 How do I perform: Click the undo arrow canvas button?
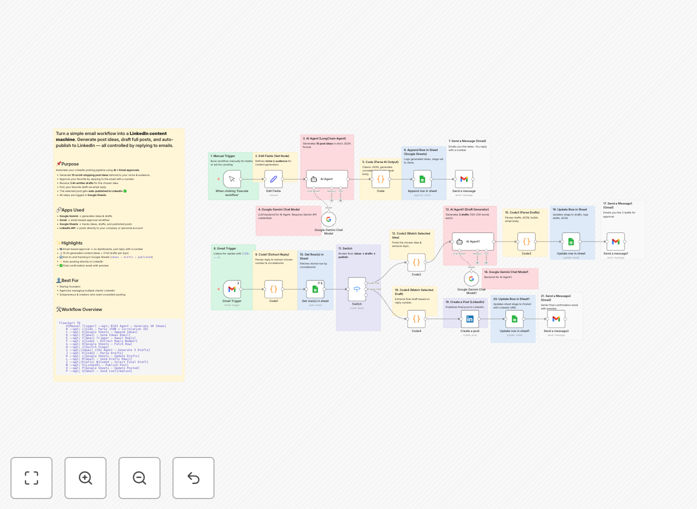tap(193, 478)
